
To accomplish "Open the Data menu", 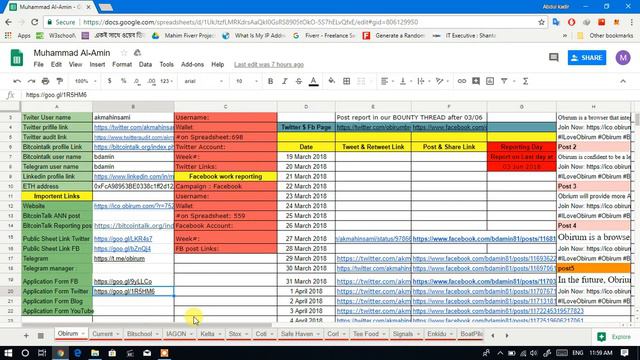I will click(145, 64).
